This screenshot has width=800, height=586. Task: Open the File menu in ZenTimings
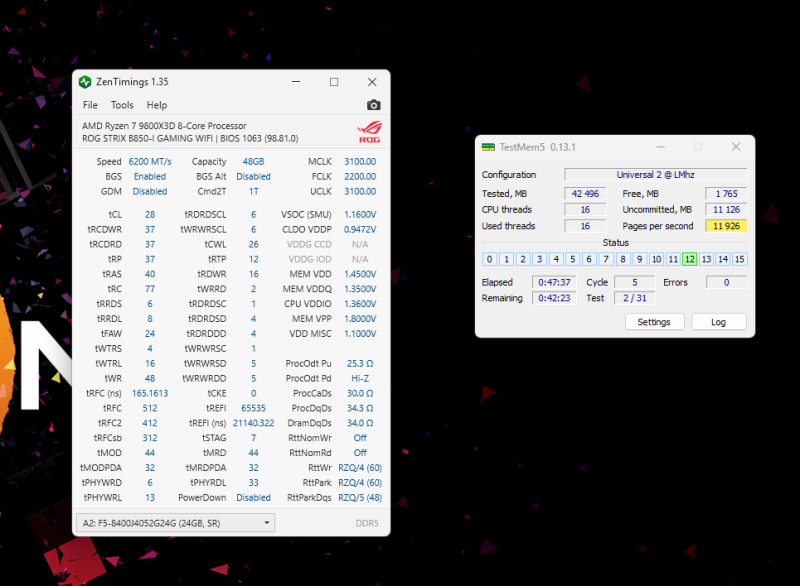tap(90, 105)
